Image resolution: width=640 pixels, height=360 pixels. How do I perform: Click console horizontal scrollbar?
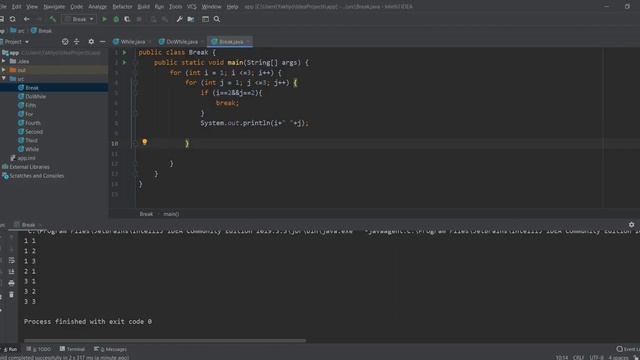(x=164, y=340)
